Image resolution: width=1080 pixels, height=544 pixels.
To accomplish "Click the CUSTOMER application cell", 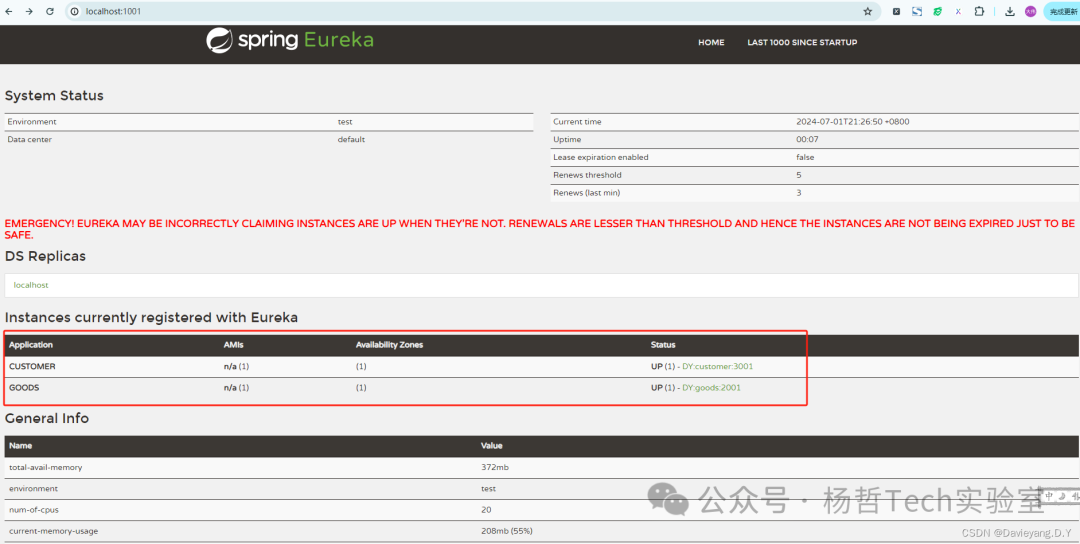I will tap(32, 366).
